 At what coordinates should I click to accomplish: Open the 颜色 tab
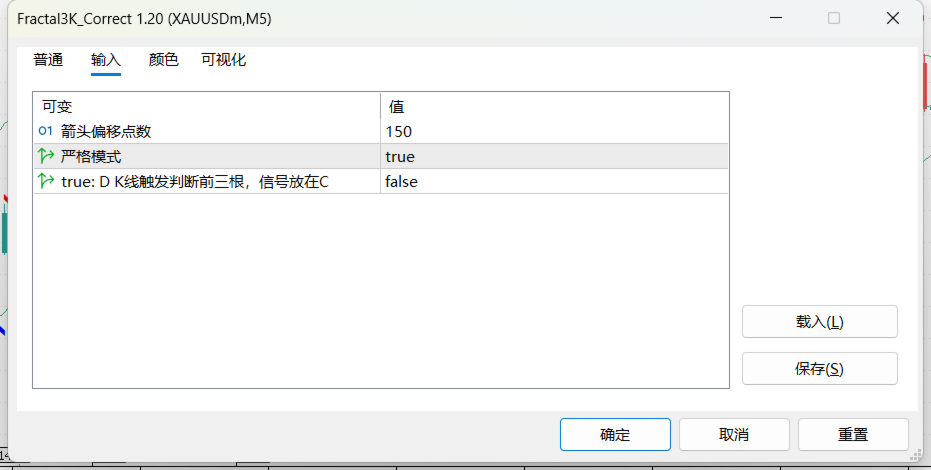coord(163,60)
